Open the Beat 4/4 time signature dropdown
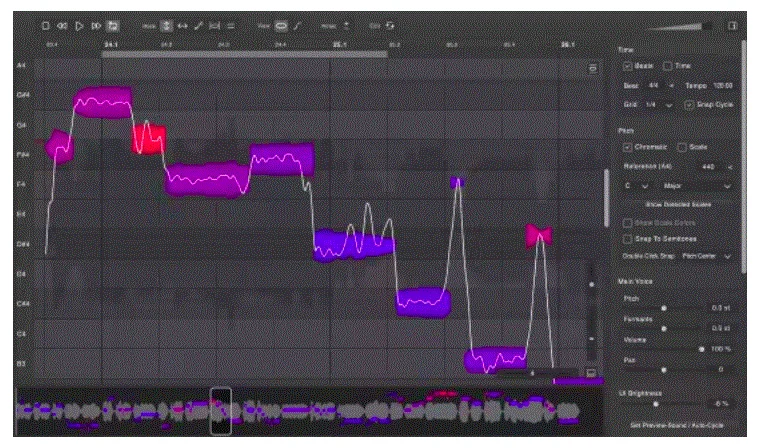 click(x=660, y=85)
